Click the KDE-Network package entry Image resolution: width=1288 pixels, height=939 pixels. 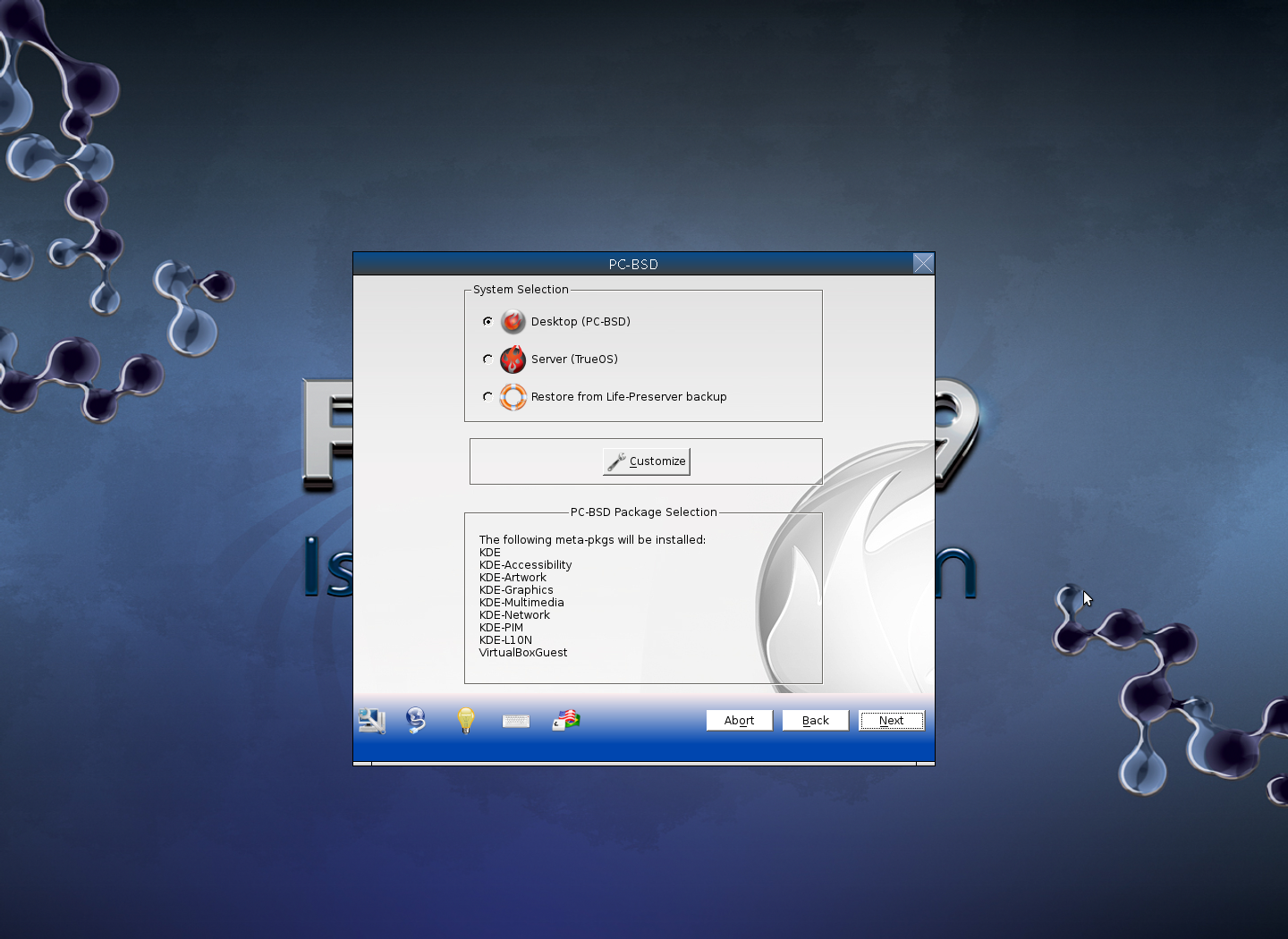(514, 615)
